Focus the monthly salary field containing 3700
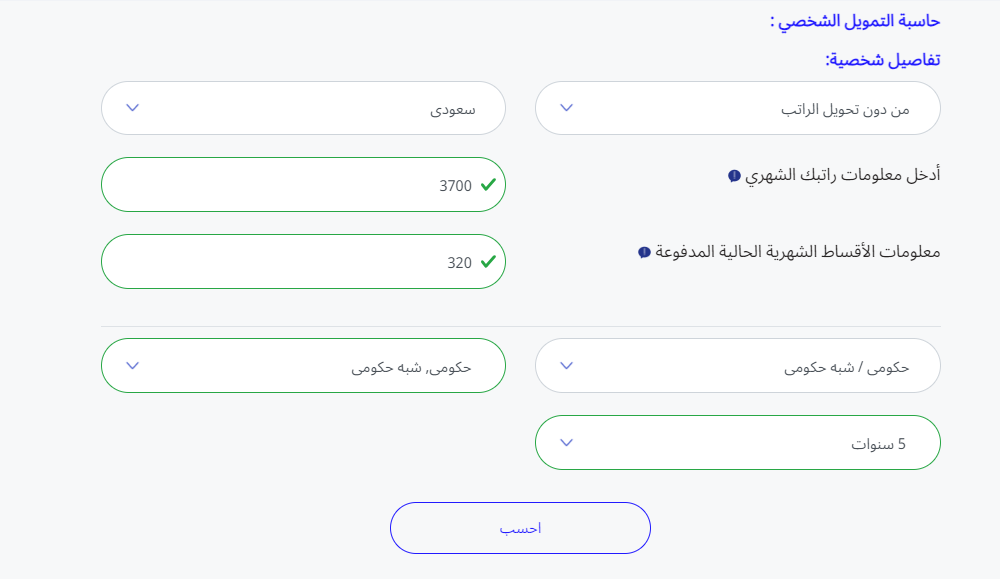Image resolution: width=1000 pixels, height=579 pixels. point(290,185)
